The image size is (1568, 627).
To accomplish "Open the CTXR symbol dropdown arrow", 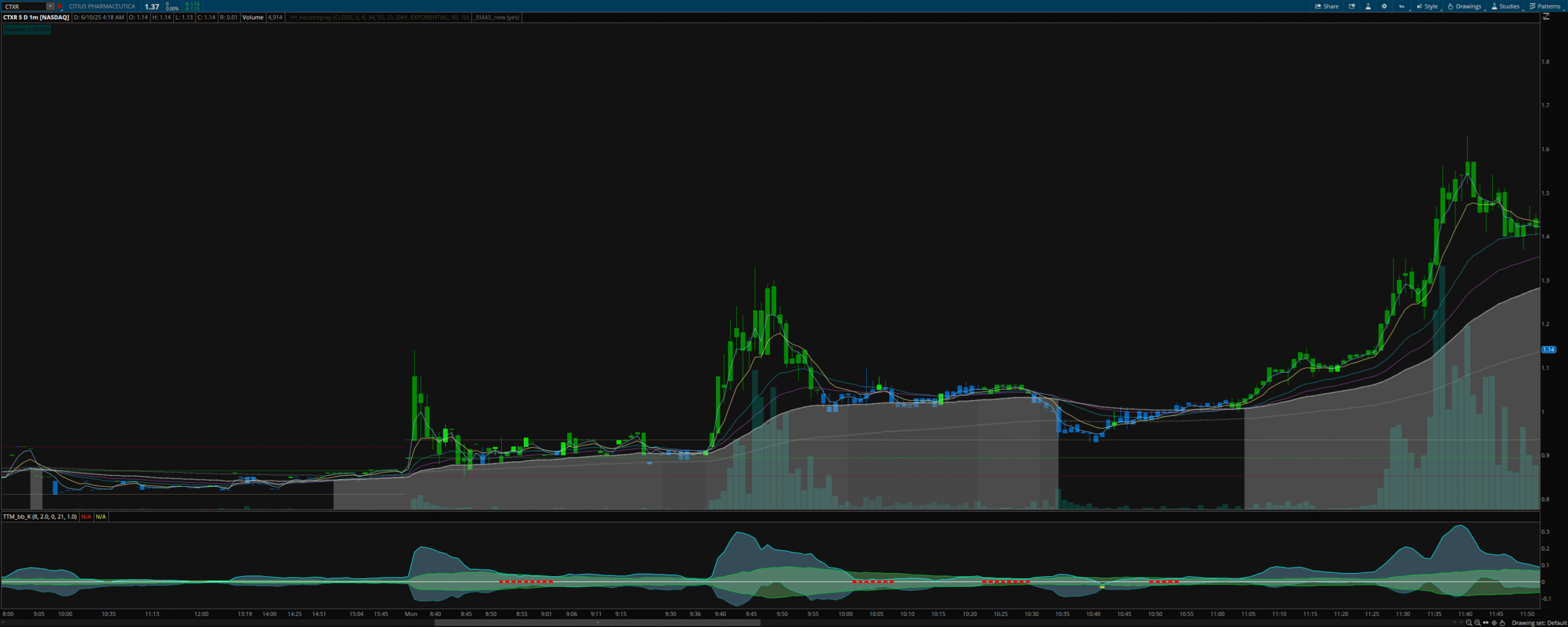I will pos(50,6).
